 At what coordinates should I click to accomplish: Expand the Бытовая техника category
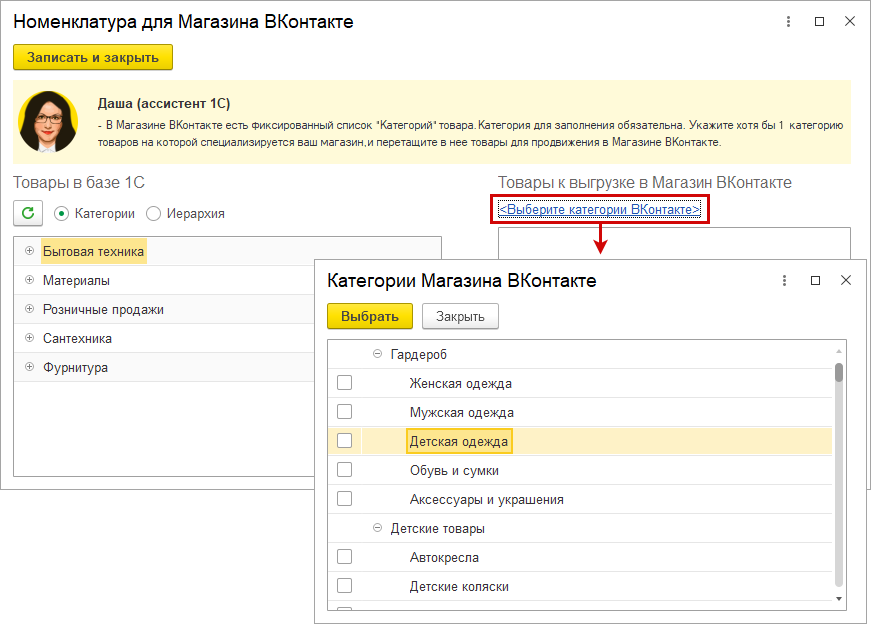click(29, 251)
